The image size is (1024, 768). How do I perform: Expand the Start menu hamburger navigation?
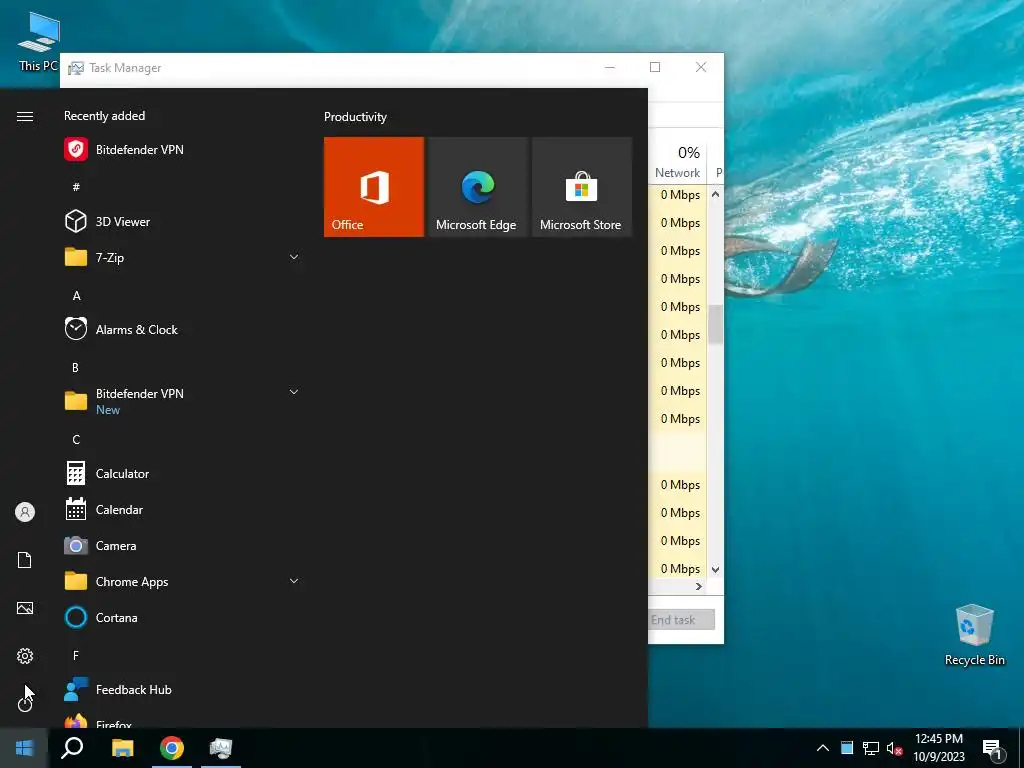pyautogui.click(x=25, y=116)
